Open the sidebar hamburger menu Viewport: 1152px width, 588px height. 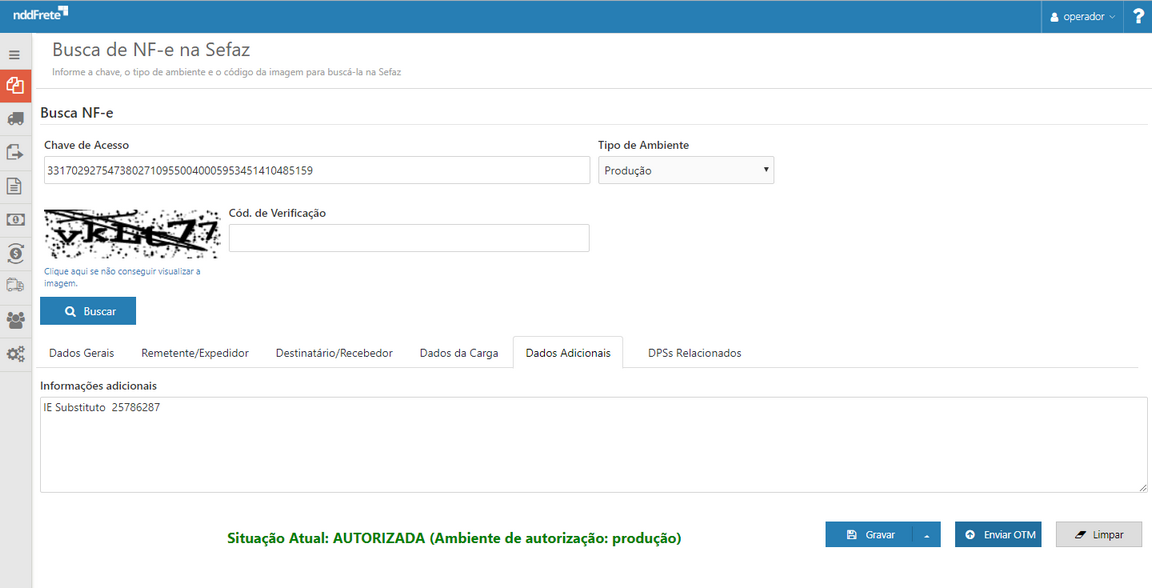coord(14,52)
